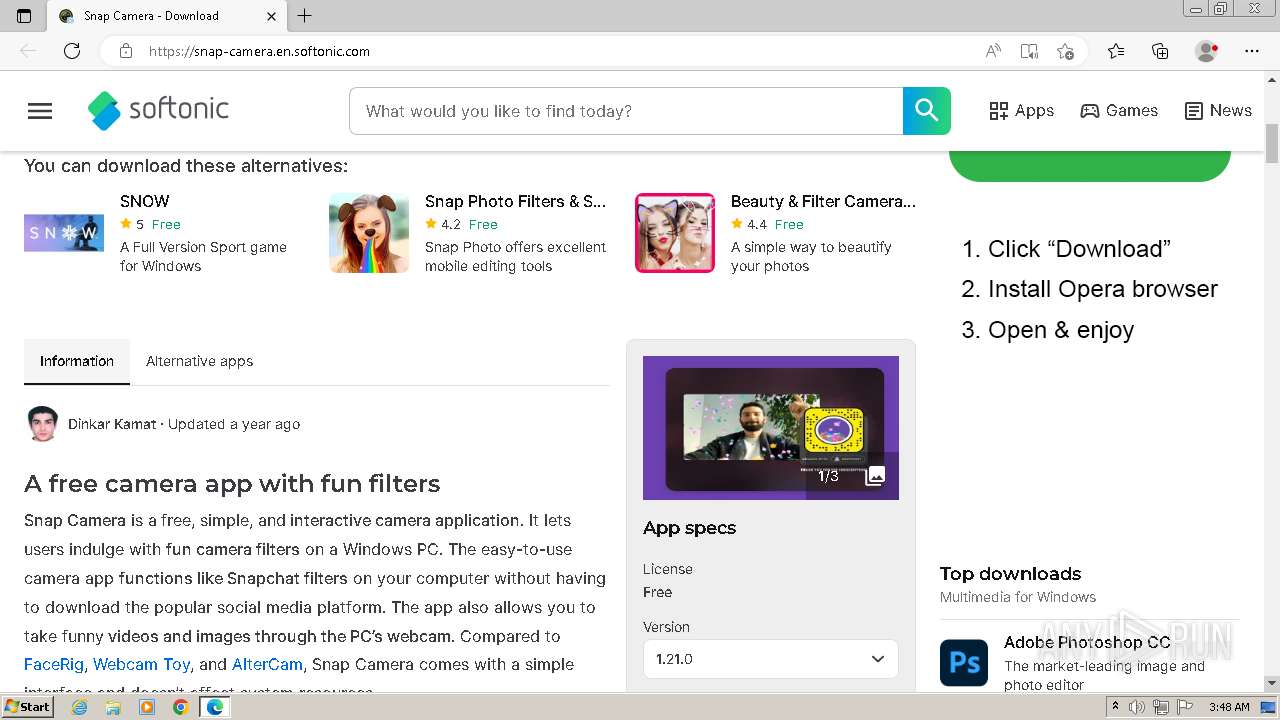Click browser refresh button
Screen dimensions: 1280x720
pos(72,51)
